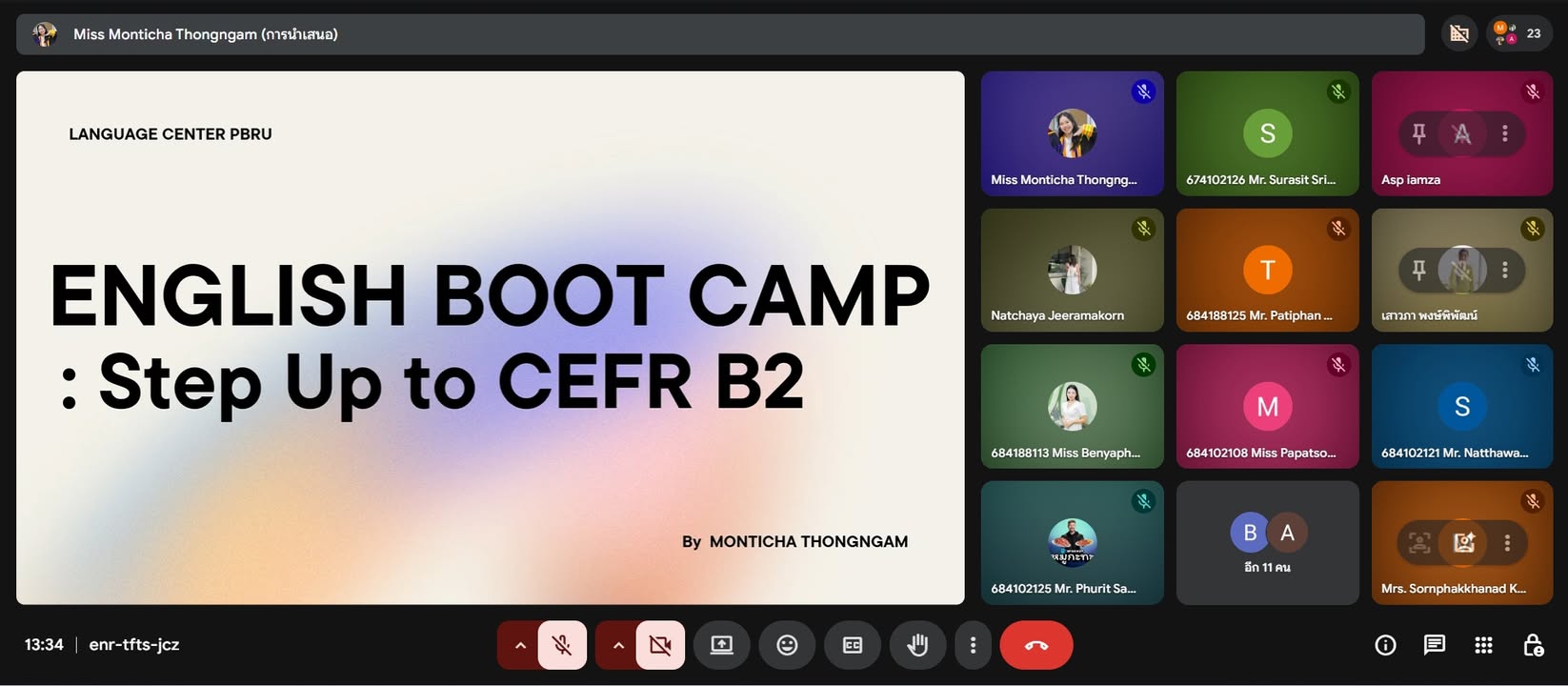Viewport: 1568px width, 686px height.
Task: Expand video settings arrow beside camera
Action: tap(618, 645)
